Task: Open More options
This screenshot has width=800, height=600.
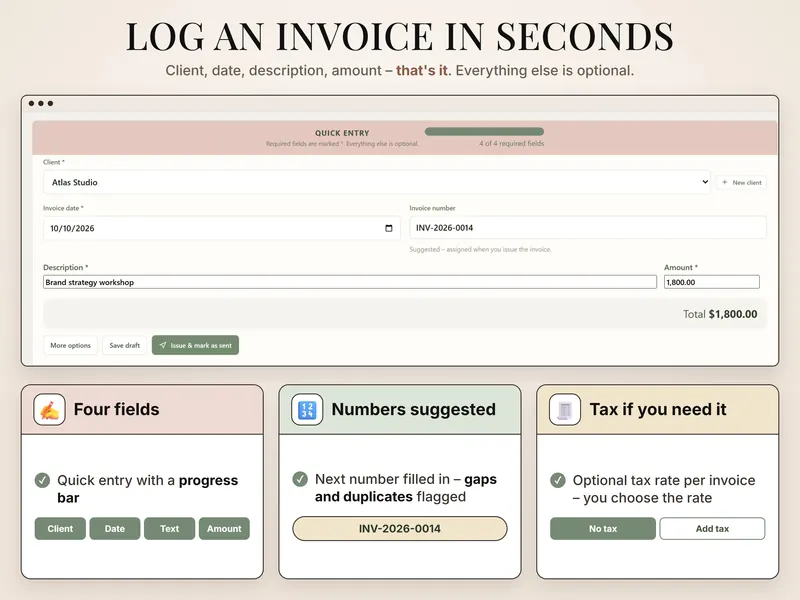Action: (x=70, y=345)
